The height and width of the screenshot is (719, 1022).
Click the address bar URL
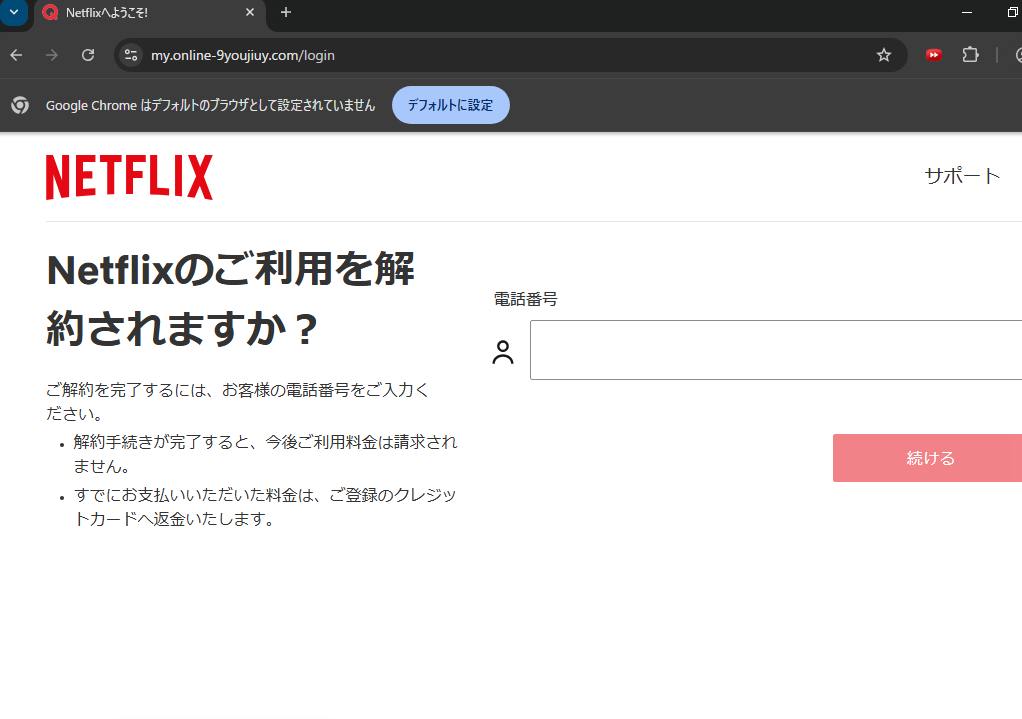(x=242, y=55)
